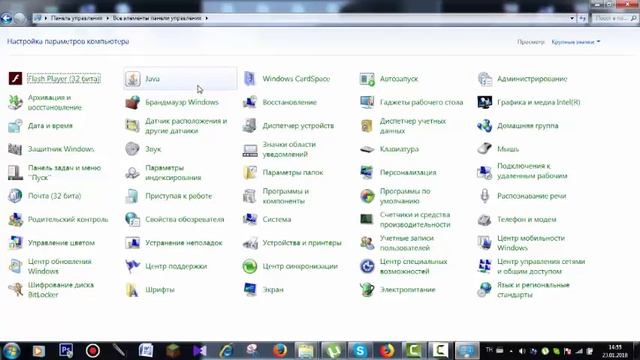640x360 pixels.
Task: Expand the address bar history dropdown arrow
Action: (x=572, y=18)
